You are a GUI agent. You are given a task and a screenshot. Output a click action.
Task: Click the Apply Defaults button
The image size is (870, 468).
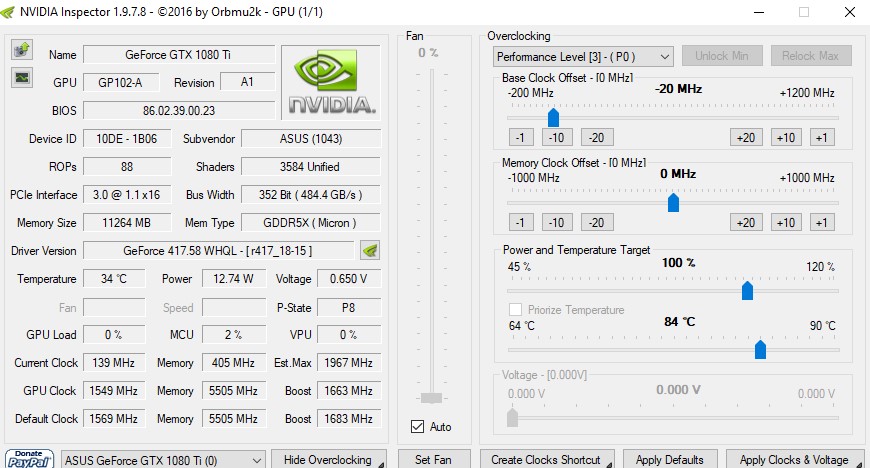click(670, 460)
